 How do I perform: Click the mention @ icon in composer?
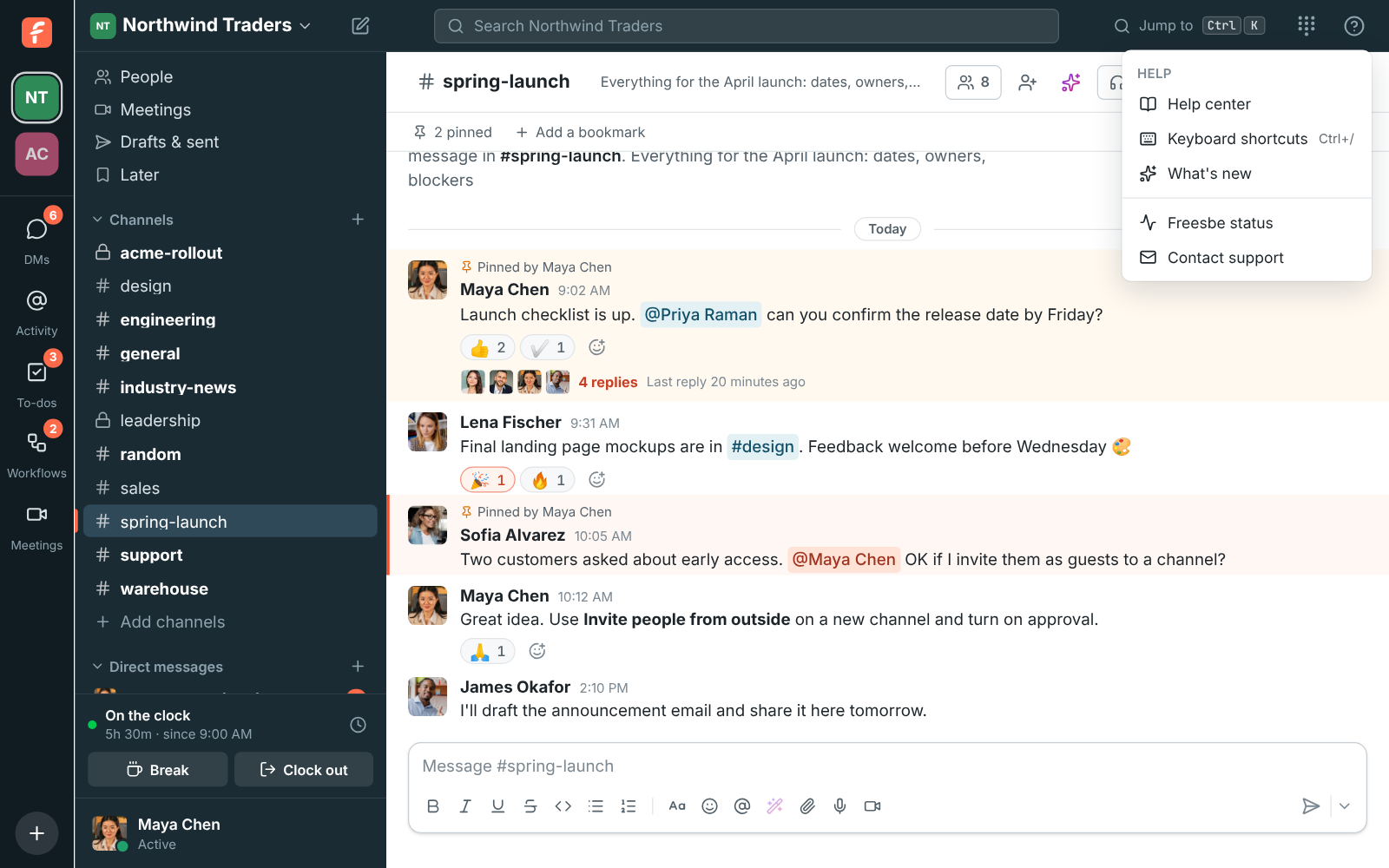(742, 806)
